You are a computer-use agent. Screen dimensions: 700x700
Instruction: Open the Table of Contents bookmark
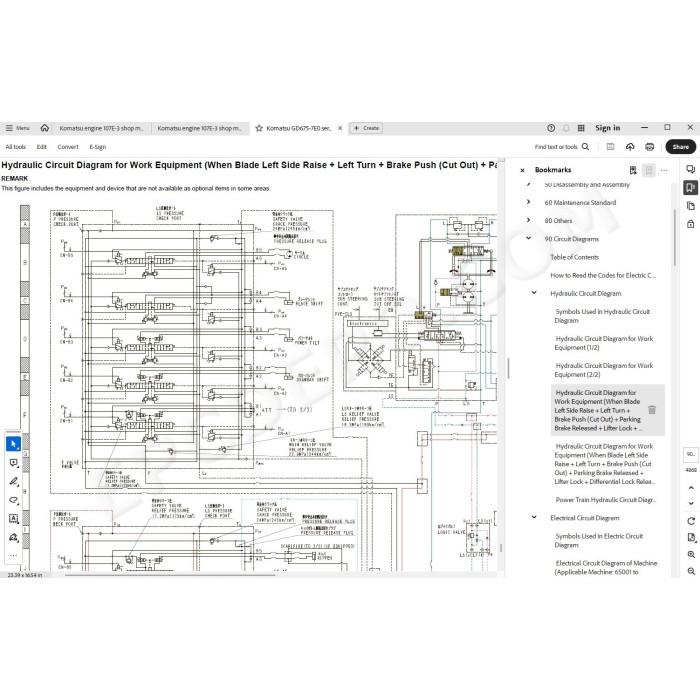click(574, 257)
